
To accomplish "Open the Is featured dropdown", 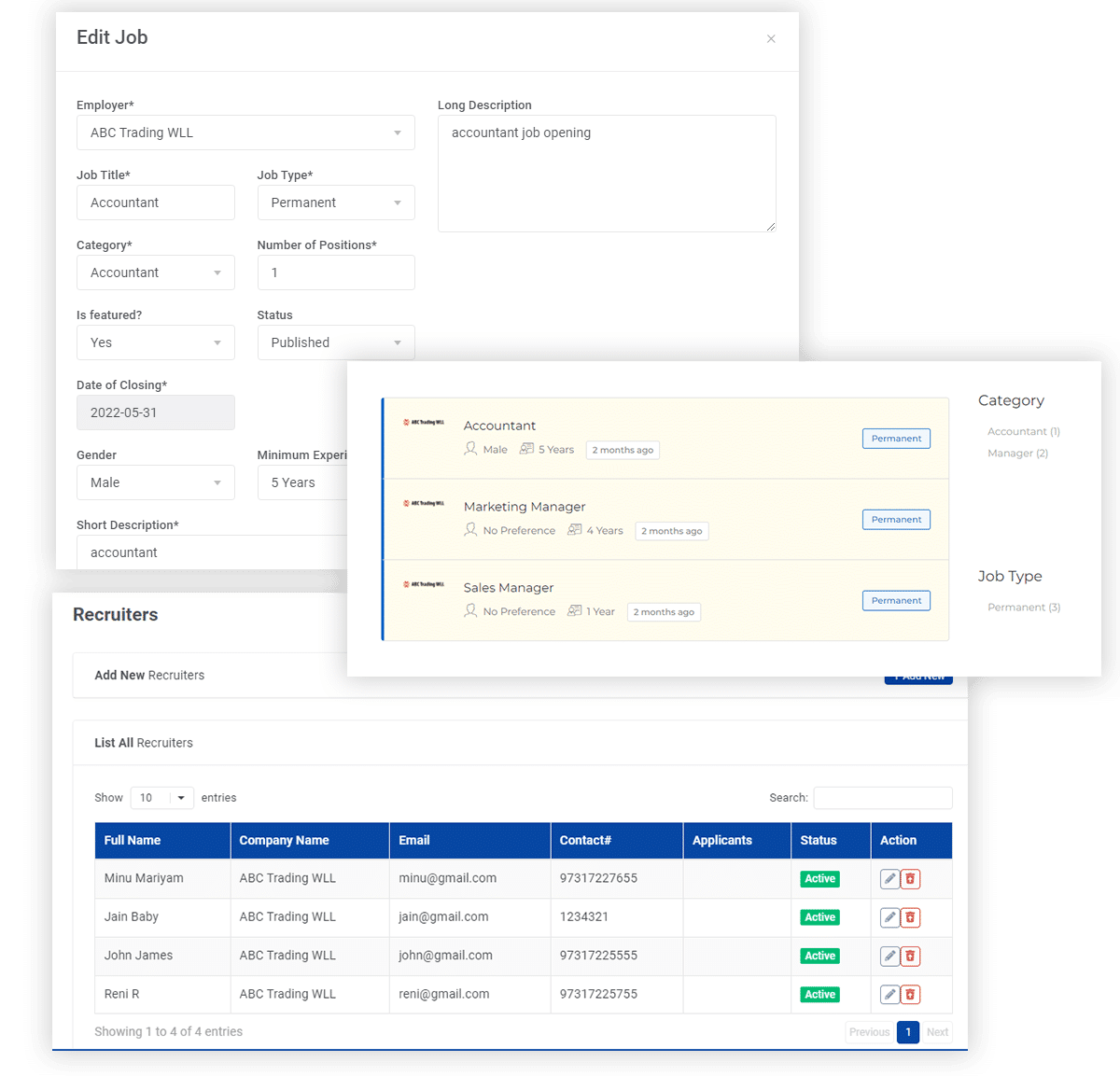I will tap(155, 342).
